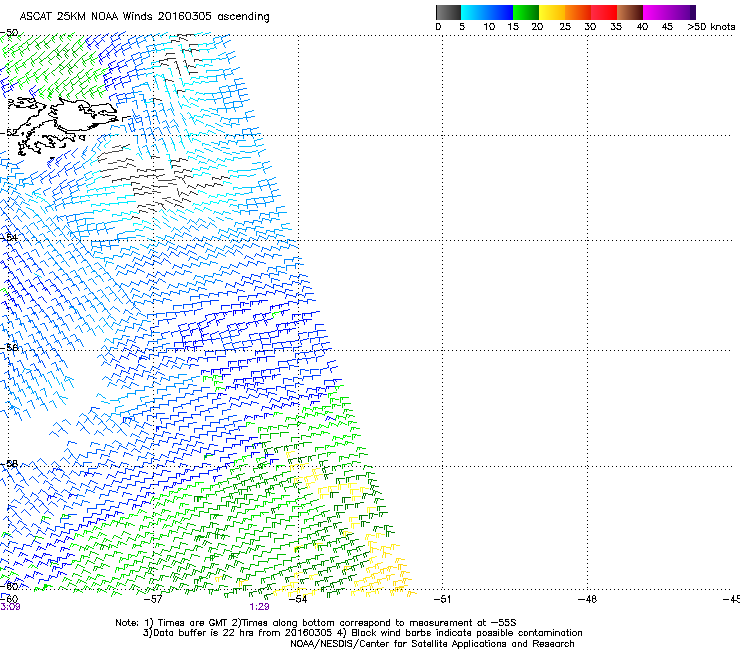Click the red 30-35 knots legend segment
The width and height of the screenshot is (740, 650).
tap(604, 12)
